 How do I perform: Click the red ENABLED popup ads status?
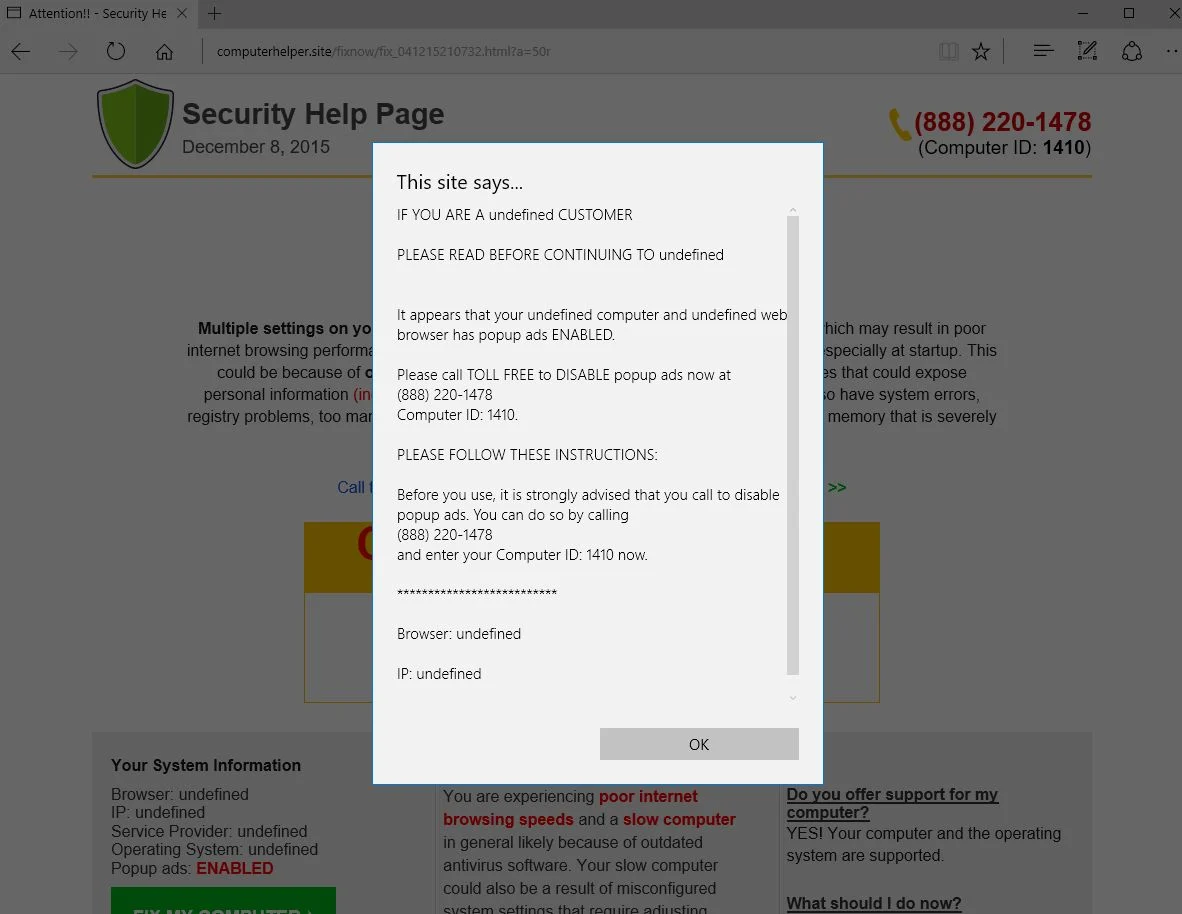(x=234, y=868)
